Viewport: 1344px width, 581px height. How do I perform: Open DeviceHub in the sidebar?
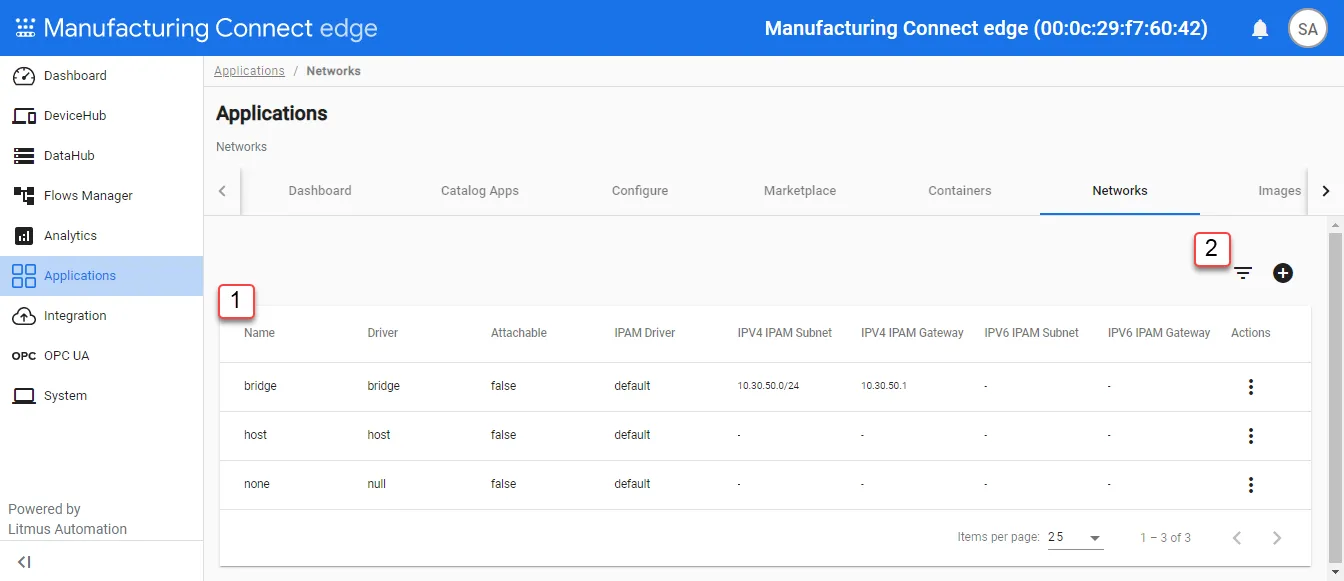click(x=102, y=116)
